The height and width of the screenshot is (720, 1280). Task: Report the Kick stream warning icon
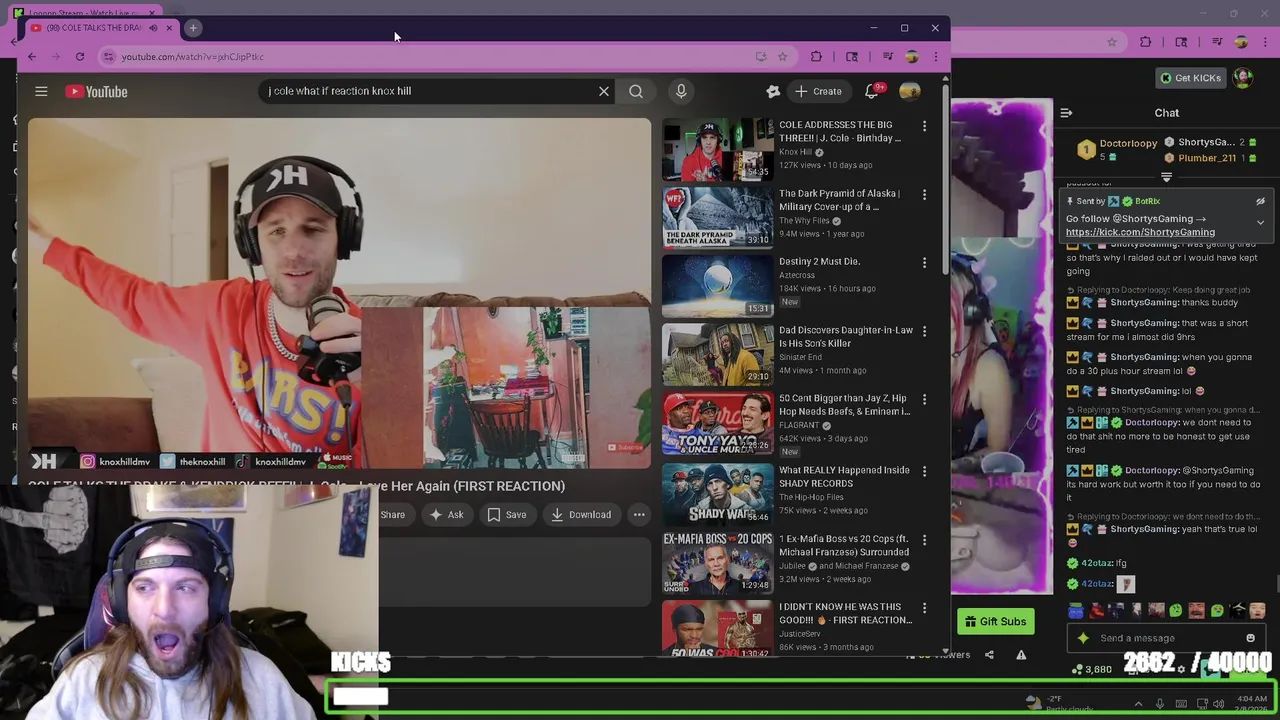tap(1021, 655)
